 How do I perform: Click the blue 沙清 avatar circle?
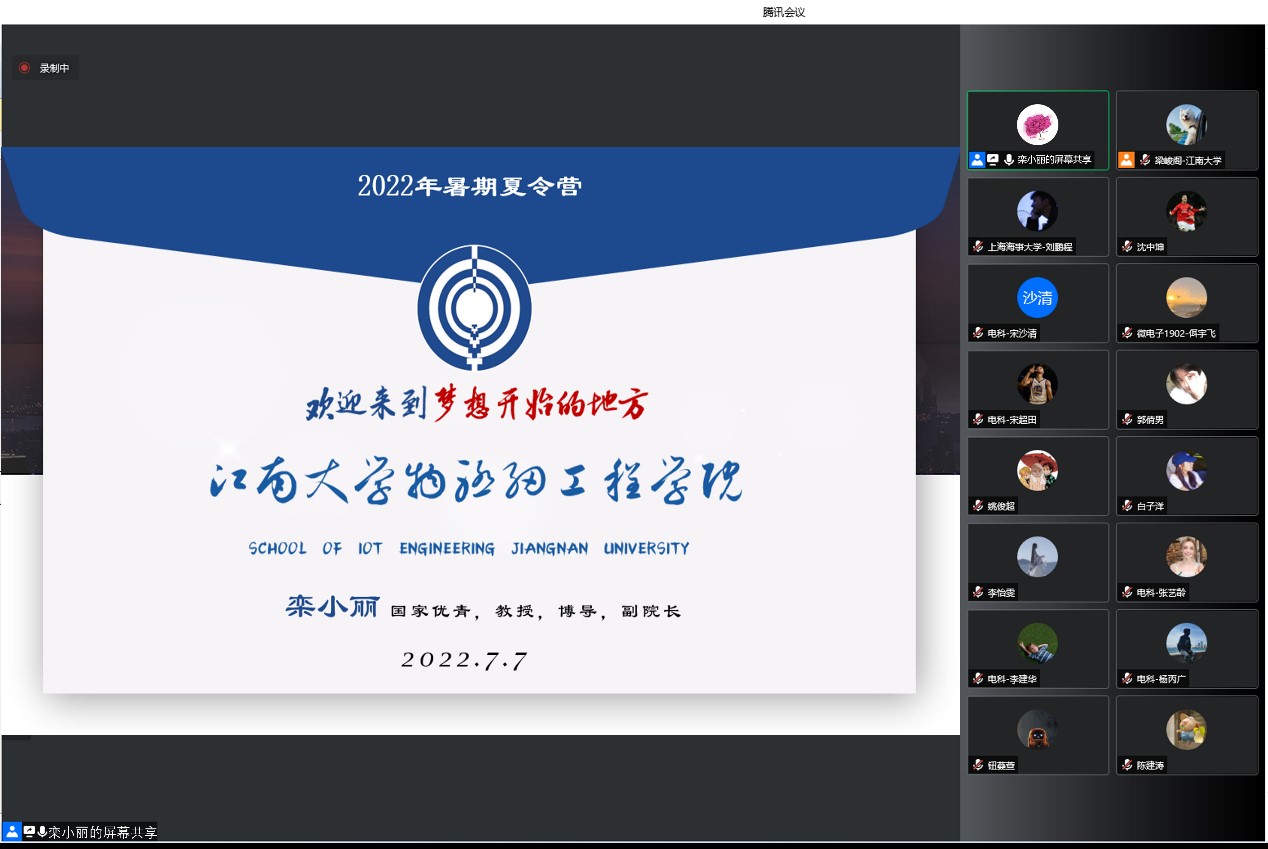pos(1037,297)
